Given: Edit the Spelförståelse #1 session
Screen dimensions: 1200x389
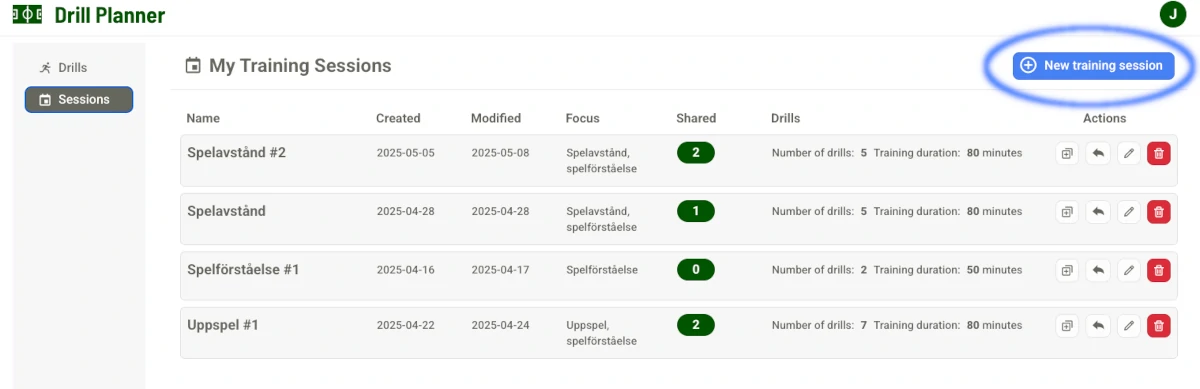Looking at the screenshot, I should tap(1128, 270).
